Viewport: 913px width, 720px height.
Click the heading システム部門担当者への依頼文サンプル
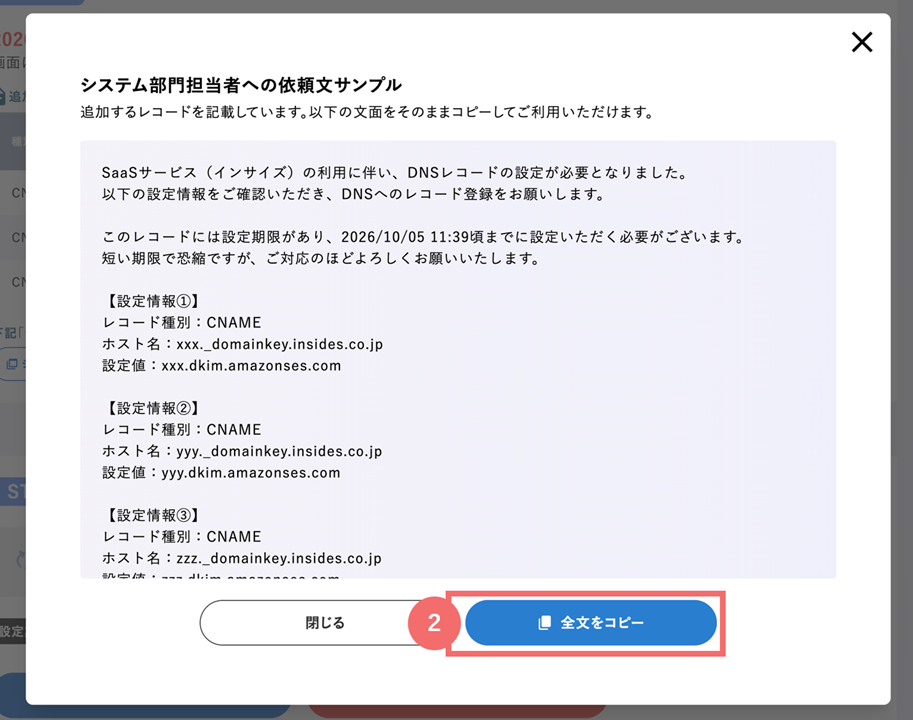click(241, 85)
